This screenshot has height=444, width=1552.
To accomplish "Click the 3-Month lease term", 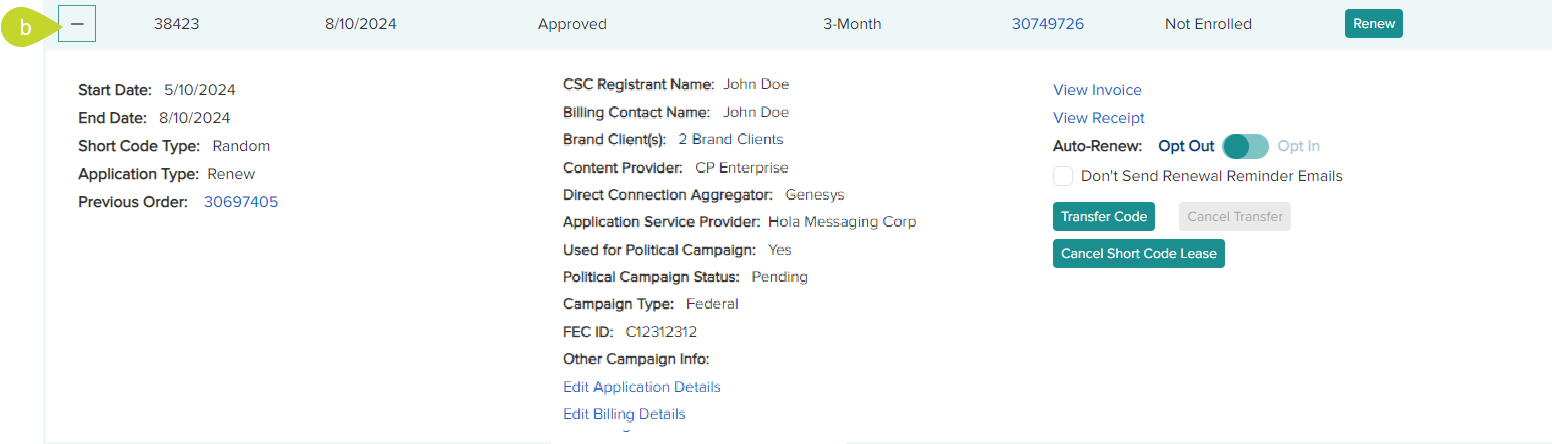I will [x=852, y=23].
